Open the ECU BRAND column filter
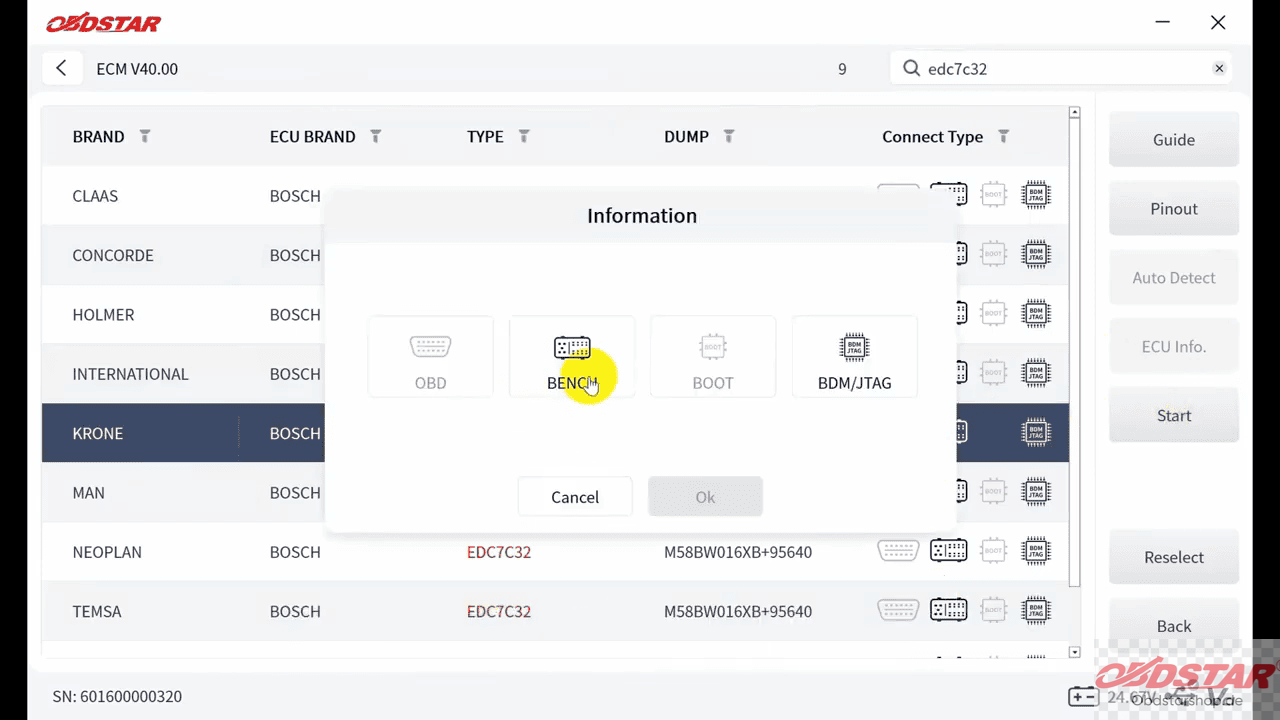1280x720 pixels. coord(376,136)
